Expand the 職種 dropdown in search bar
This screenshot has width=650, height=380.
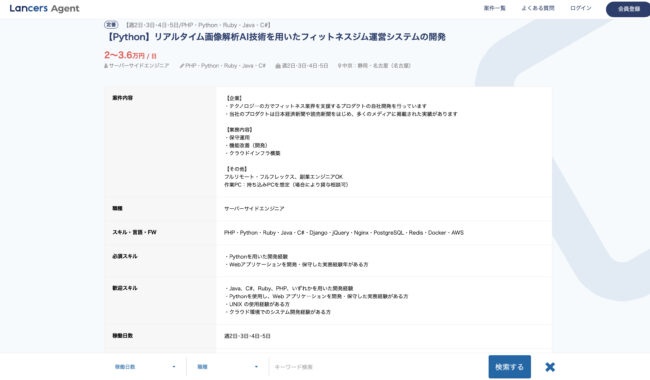228,367
